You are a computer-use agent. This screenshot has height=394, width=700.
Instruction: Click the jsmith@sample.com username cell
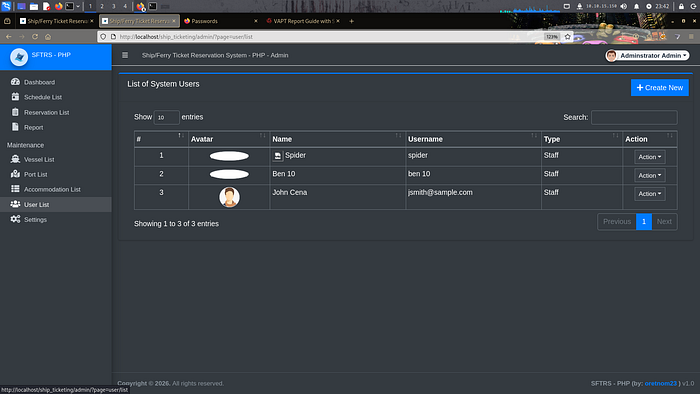473,197
